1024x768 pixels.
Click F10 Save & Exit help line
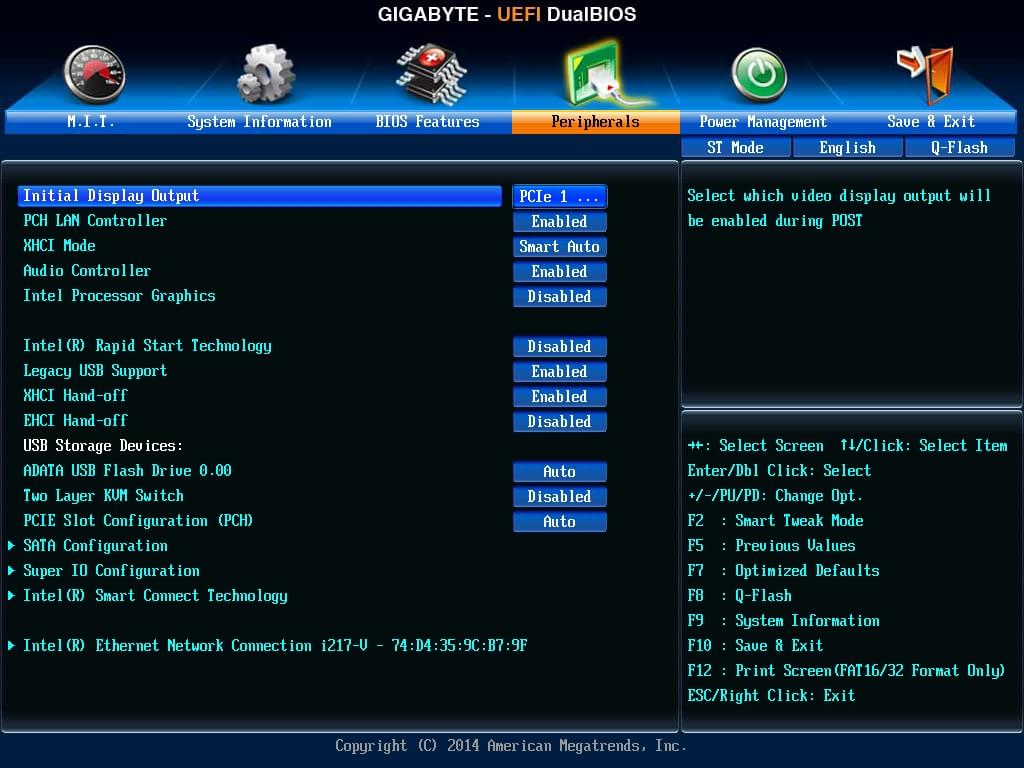[x=755, y=645]
